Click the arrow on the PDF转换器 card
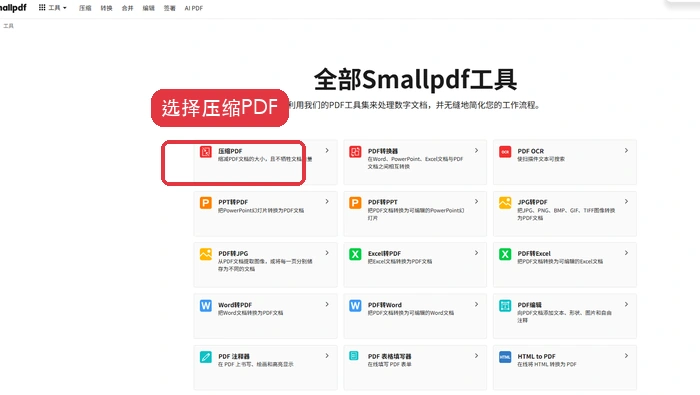700x395 pixels. point(476,150)
